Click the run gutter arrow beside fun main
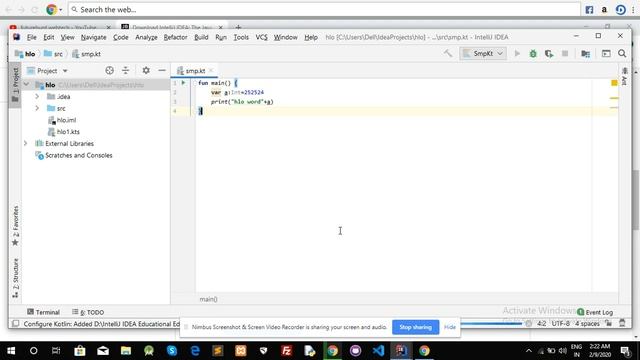 coord(183,83)
